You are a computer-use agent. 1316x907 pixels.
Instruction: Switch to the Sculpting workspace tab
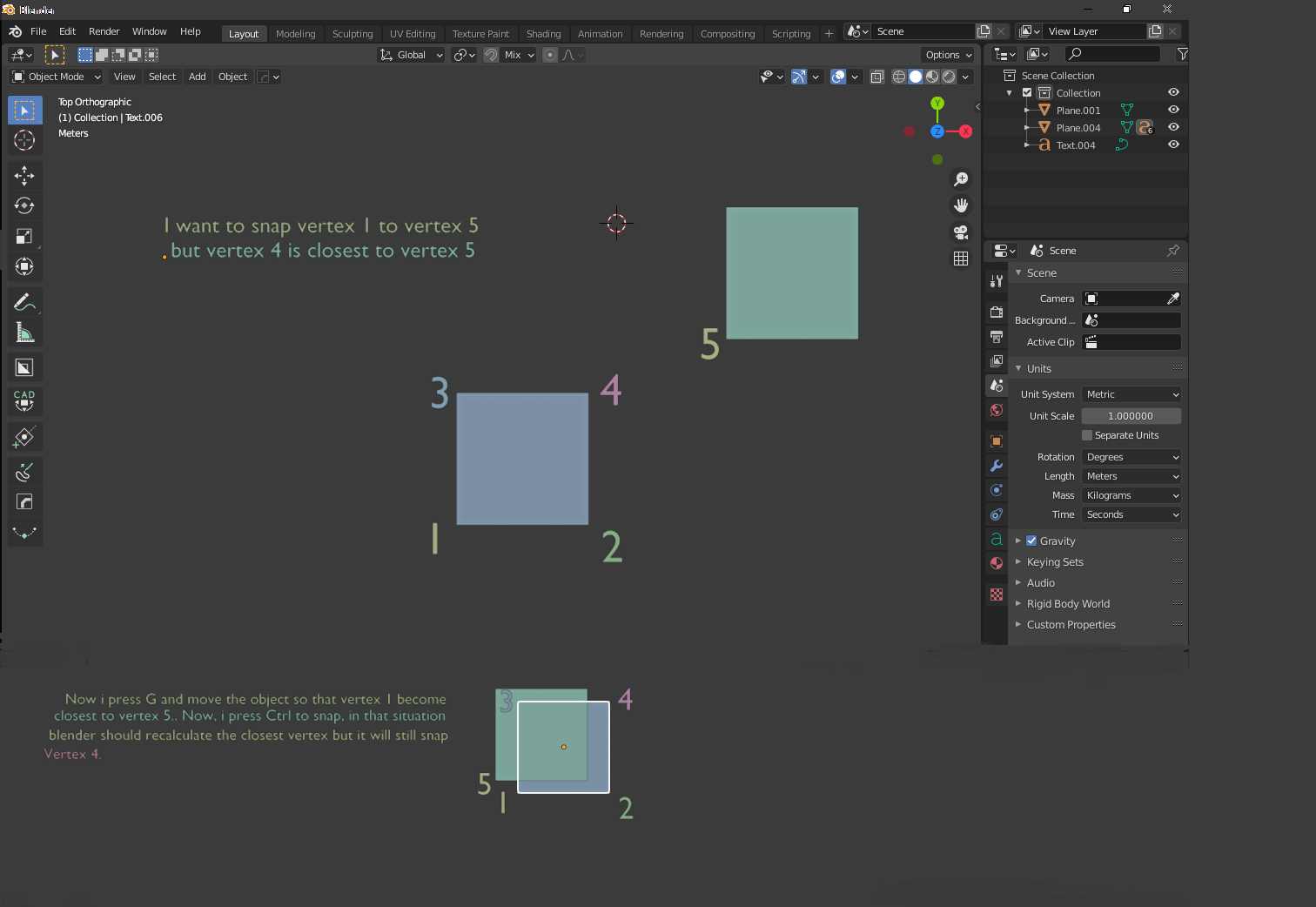pyautogui.click(x=352, y=34)
